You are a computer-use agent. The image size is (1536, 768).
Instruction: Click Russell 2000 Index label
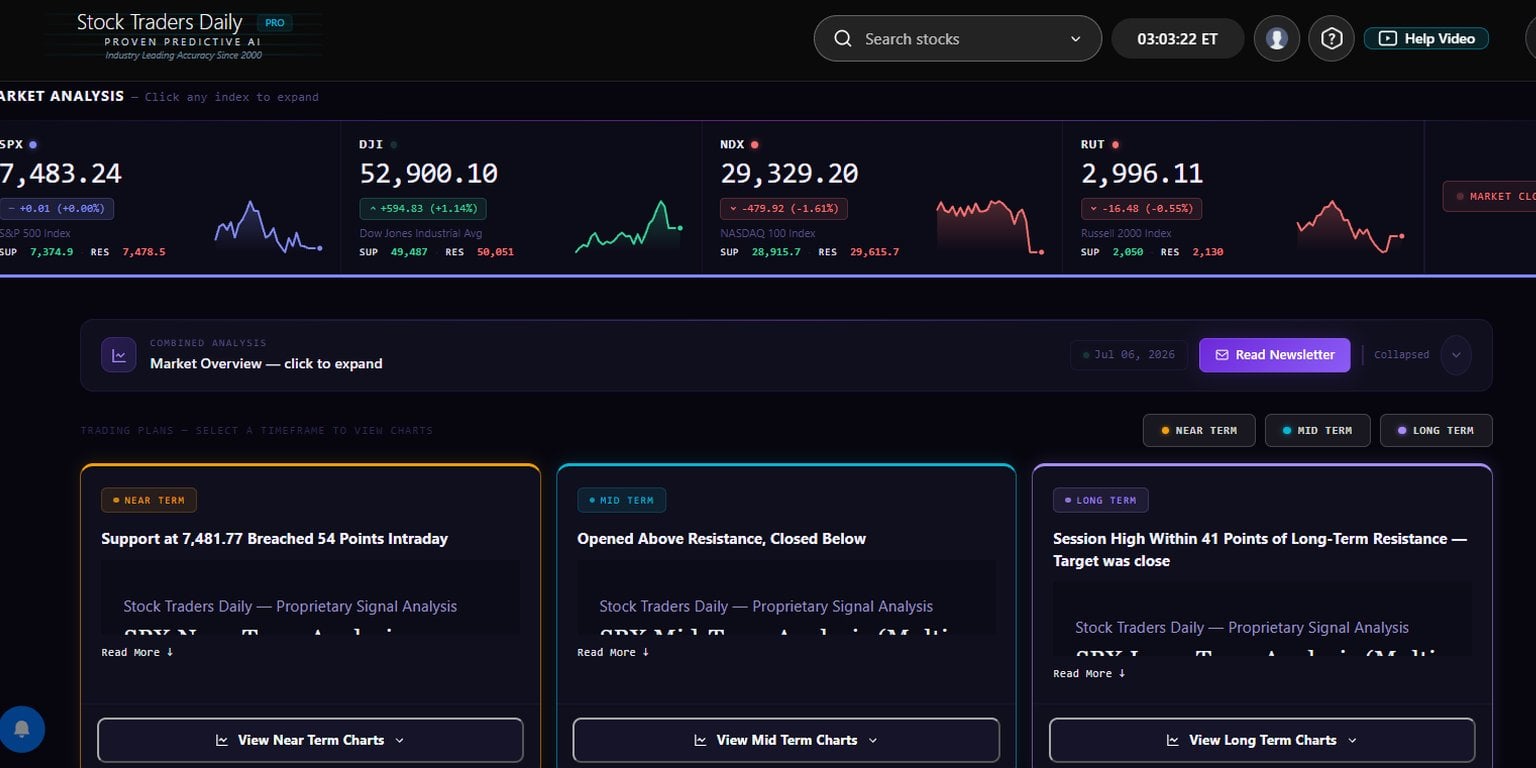[x=1128, y=233]
